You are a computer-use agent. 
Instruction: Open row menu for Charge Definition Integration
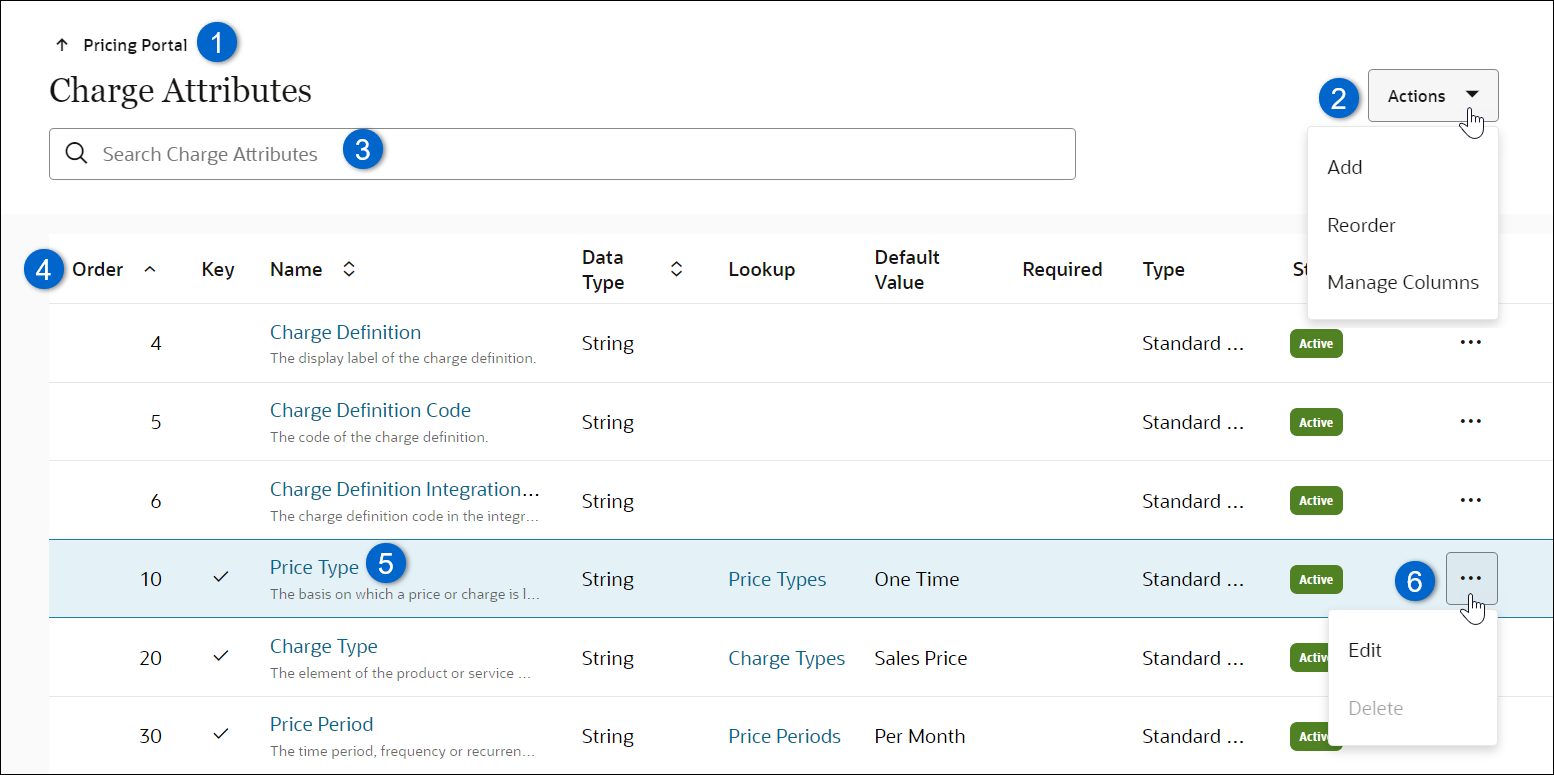(x=1469, y=500)
